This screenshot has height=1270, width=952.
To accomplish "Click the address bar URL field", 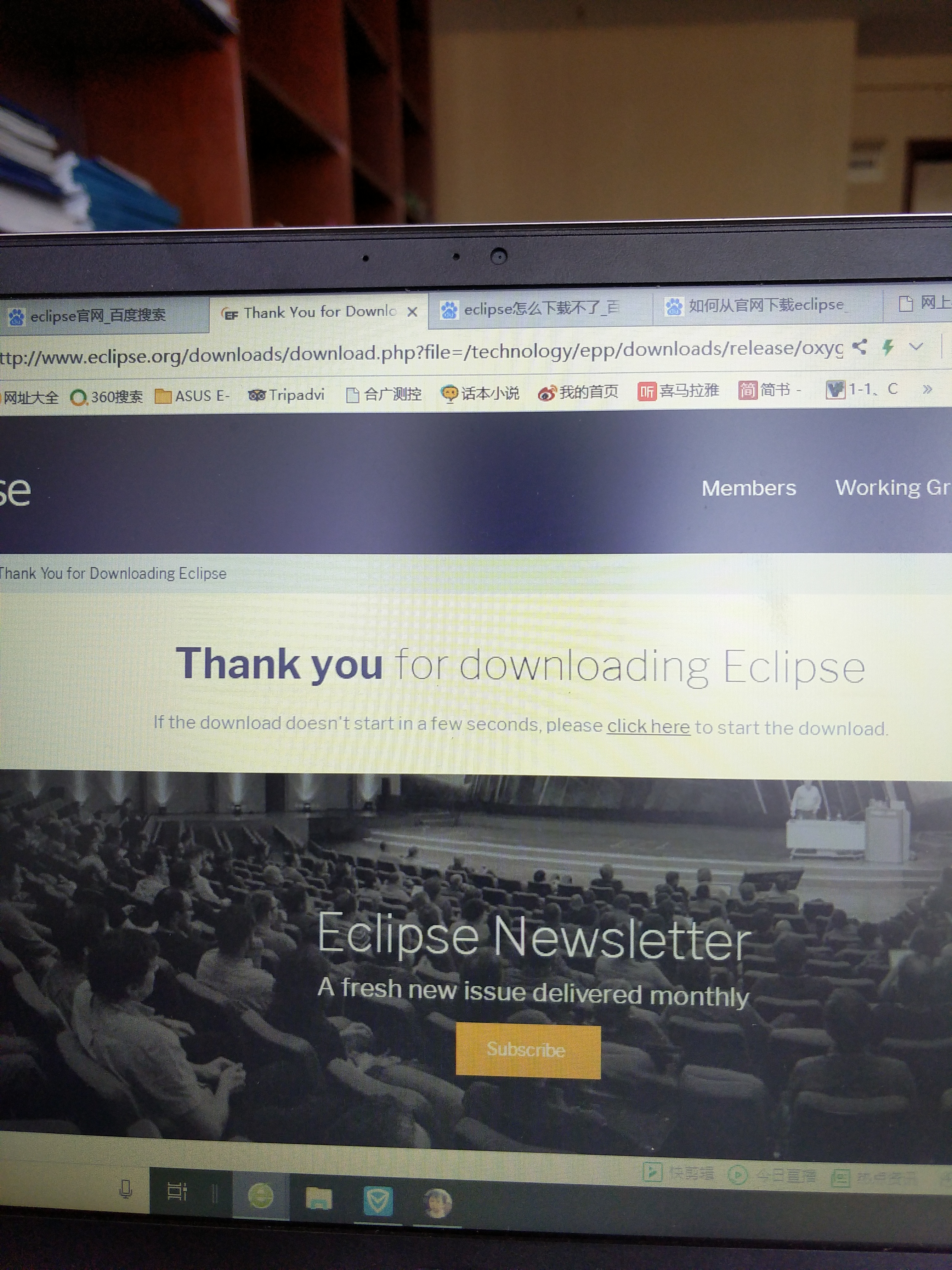I will tap(422, 352).
